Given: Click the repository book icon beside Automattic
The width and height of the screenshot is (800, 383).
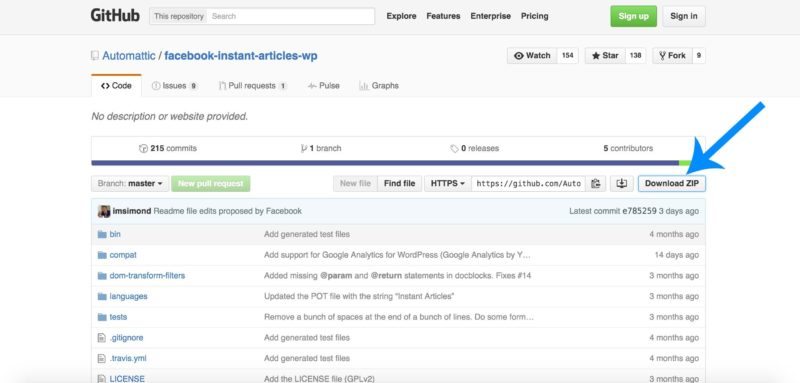Looking at the screenshot, I should [95, 56].
